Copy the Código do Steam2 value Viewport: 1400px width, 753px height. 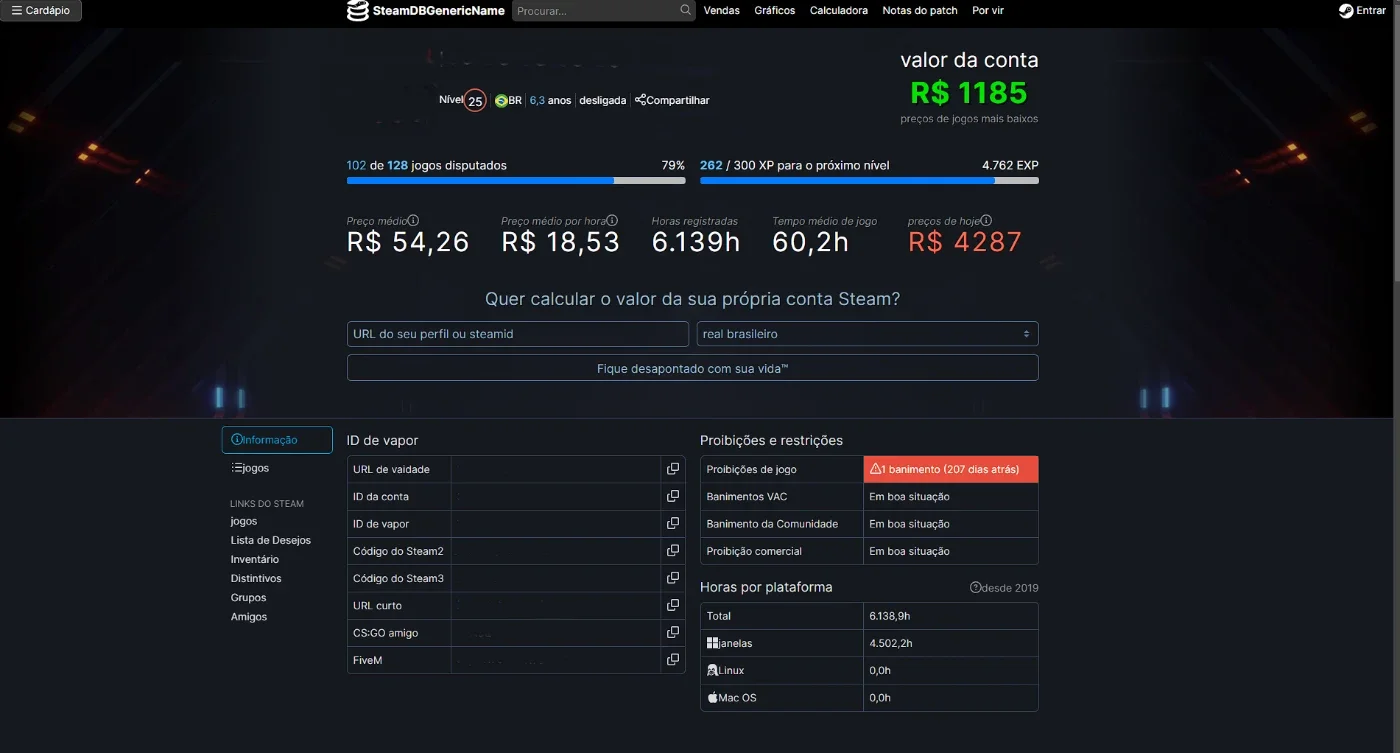click(x=673, y=551)
